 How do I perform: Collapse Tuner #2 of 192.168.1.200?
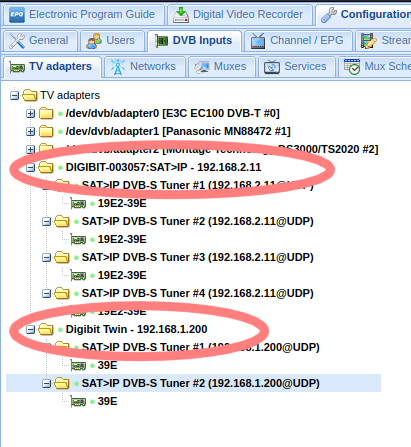[x=46, y=384]
